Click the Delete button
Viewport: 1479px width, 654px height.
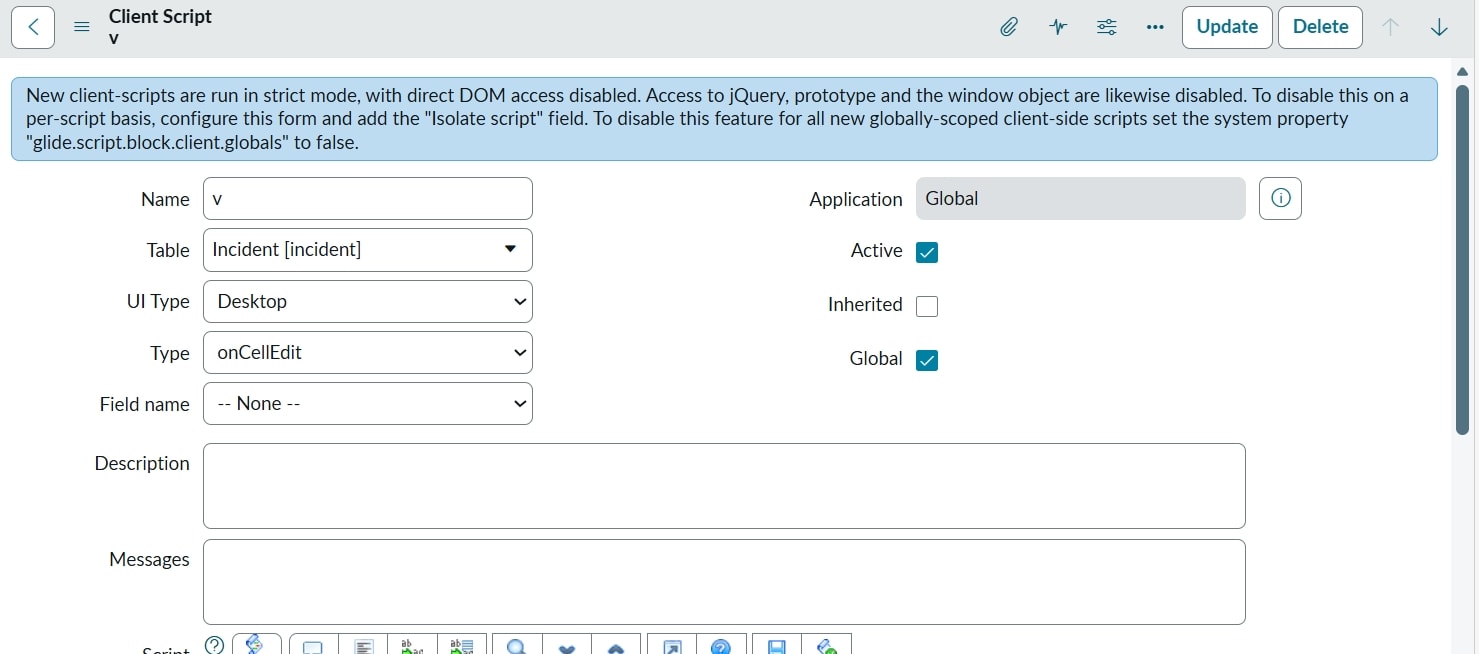(1320, 27)
